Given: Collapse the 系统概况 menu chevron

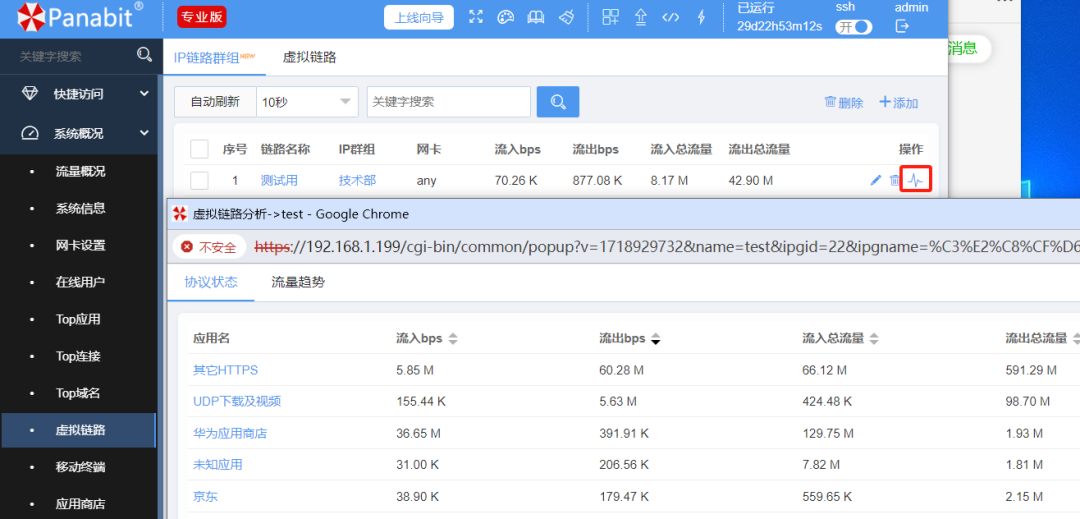Looking at the screenshot, I should 144,133.
